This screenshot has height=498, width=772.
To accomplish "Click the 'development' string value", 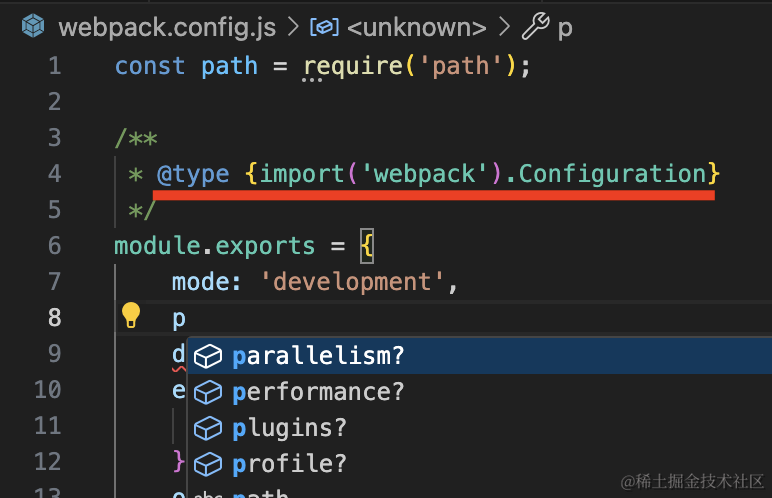I will (352, 282).
